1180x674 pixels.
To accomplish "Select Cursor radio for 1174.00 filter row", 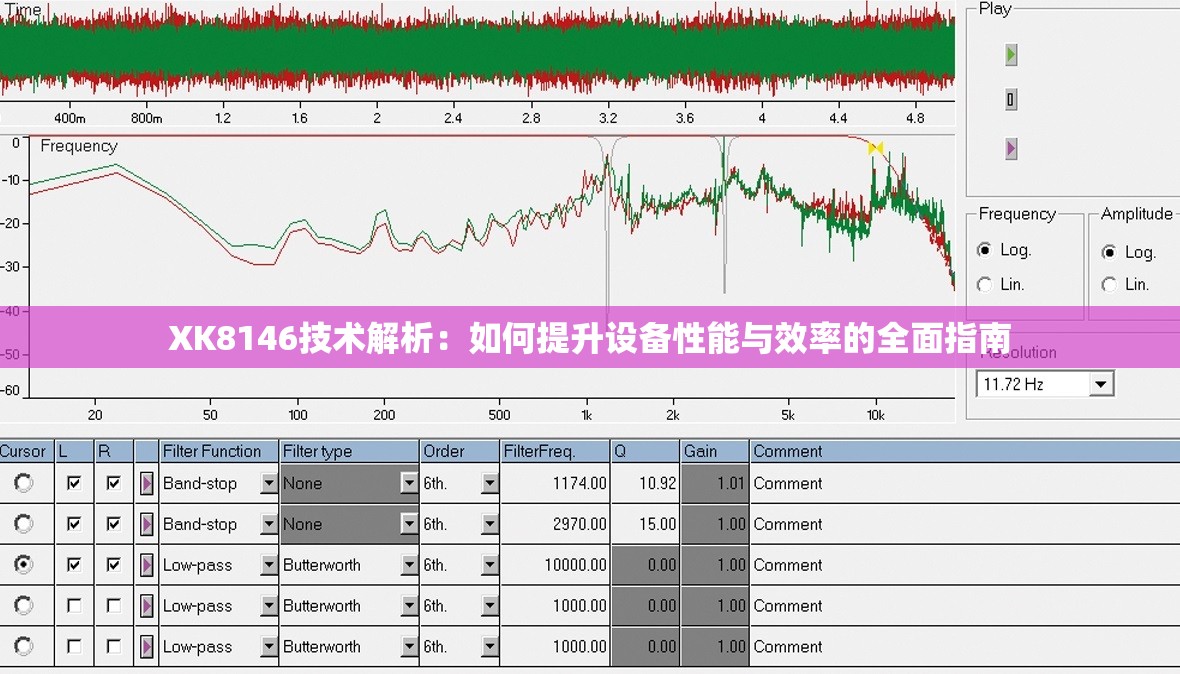I will (x=23, y=483).
